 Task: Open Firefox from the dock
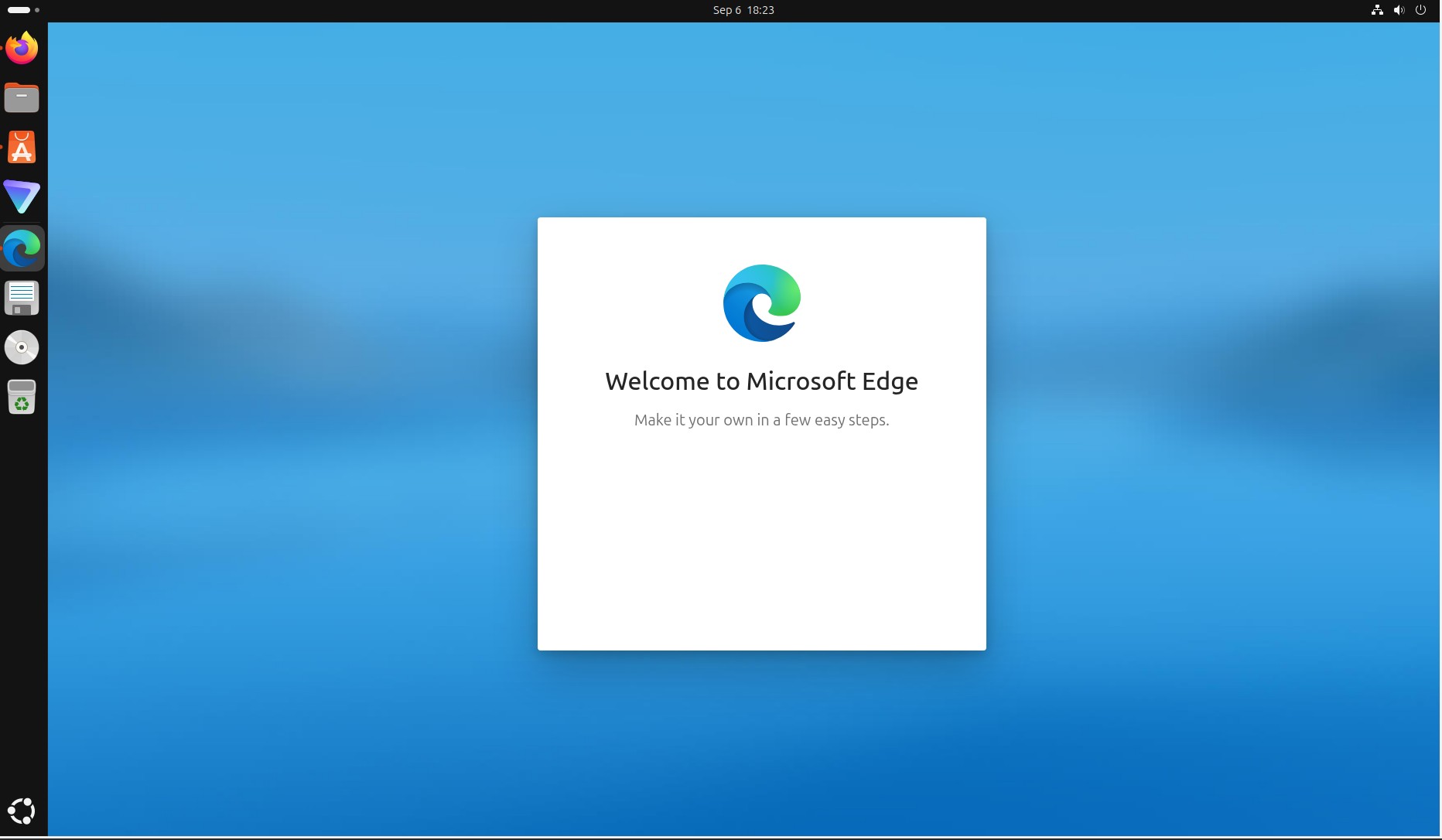pos(22,49)
